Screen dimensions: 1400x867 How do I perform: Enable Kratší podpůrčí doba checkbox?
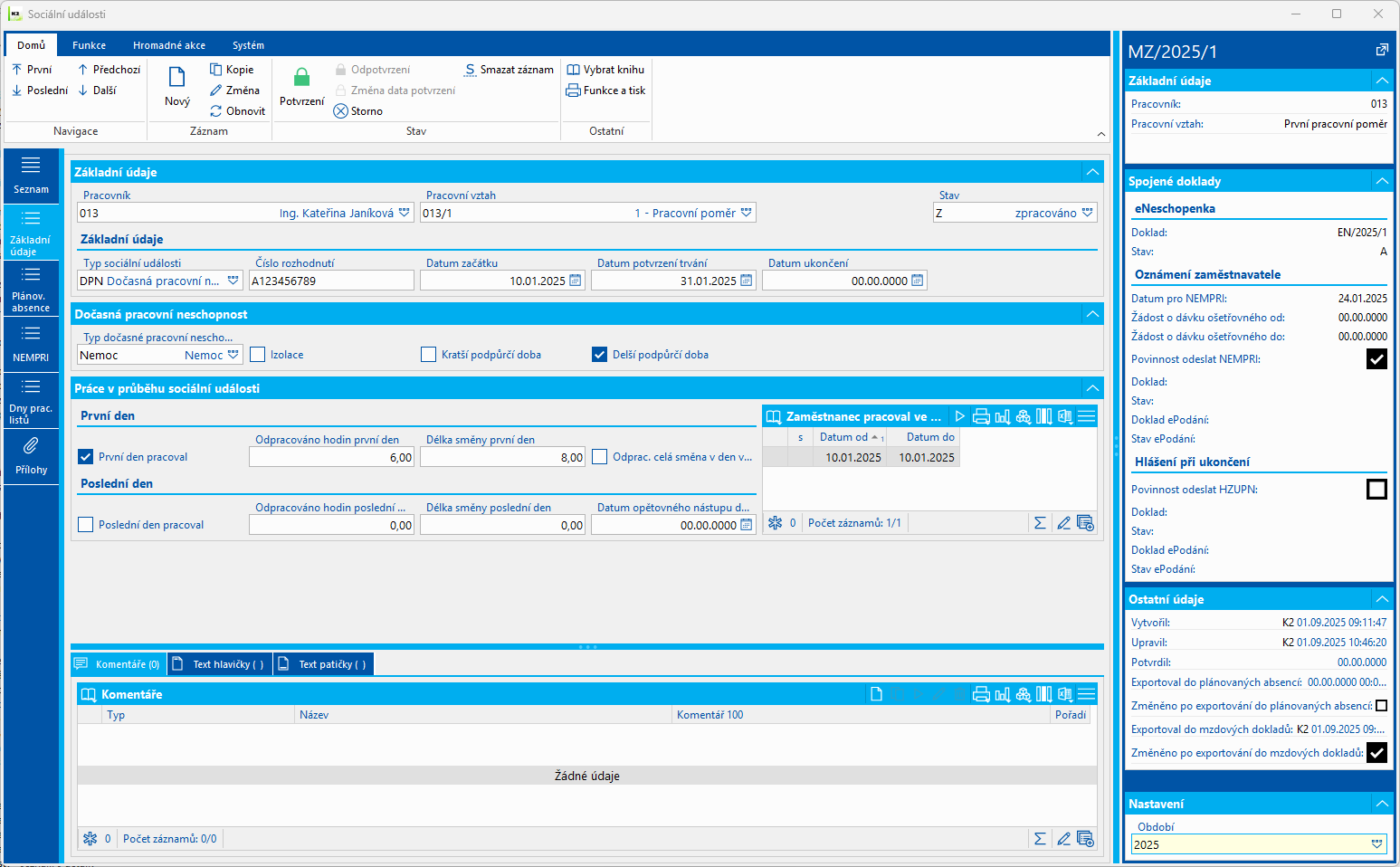click(x=429, y=355)
